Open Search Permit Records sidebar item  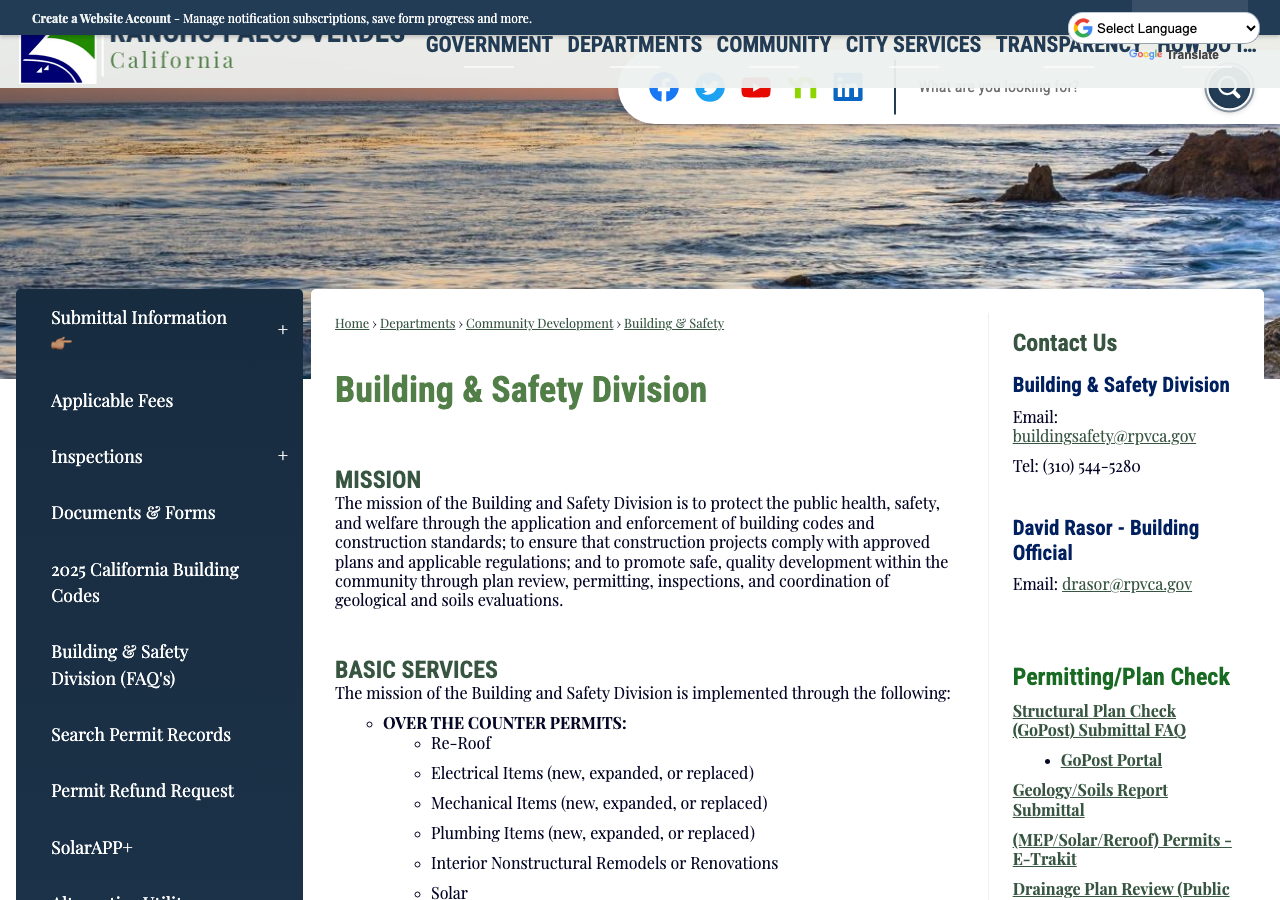pos(141,734)
